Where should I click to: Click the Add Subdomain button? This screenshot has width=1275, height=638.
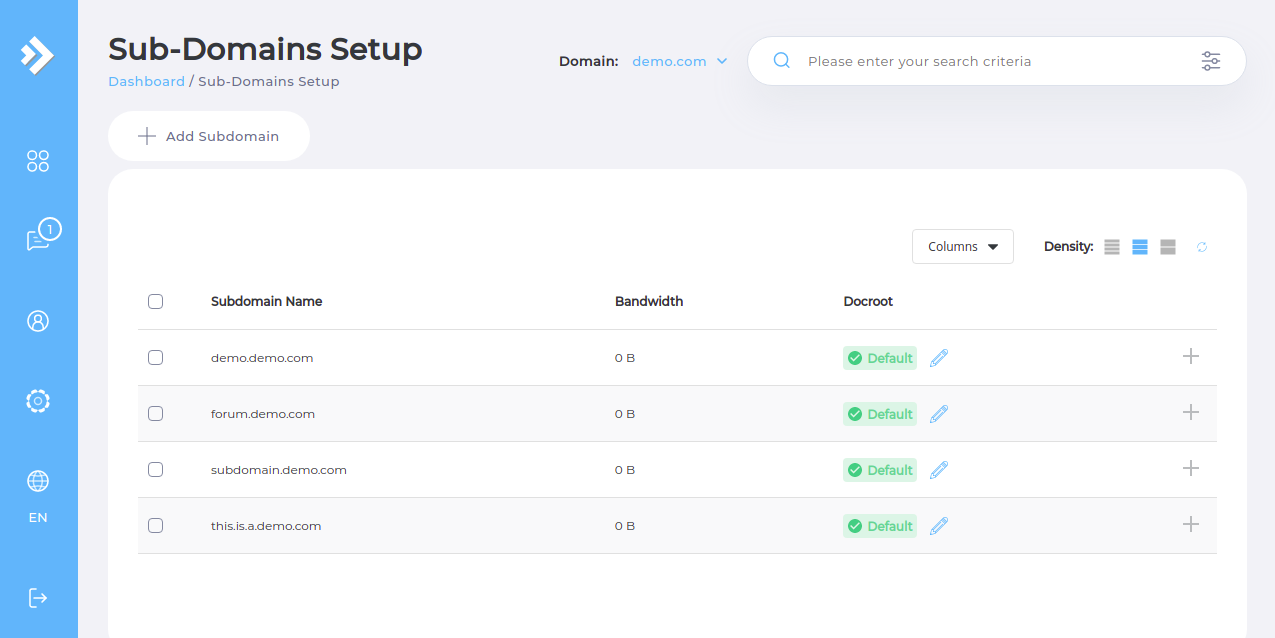209,136
